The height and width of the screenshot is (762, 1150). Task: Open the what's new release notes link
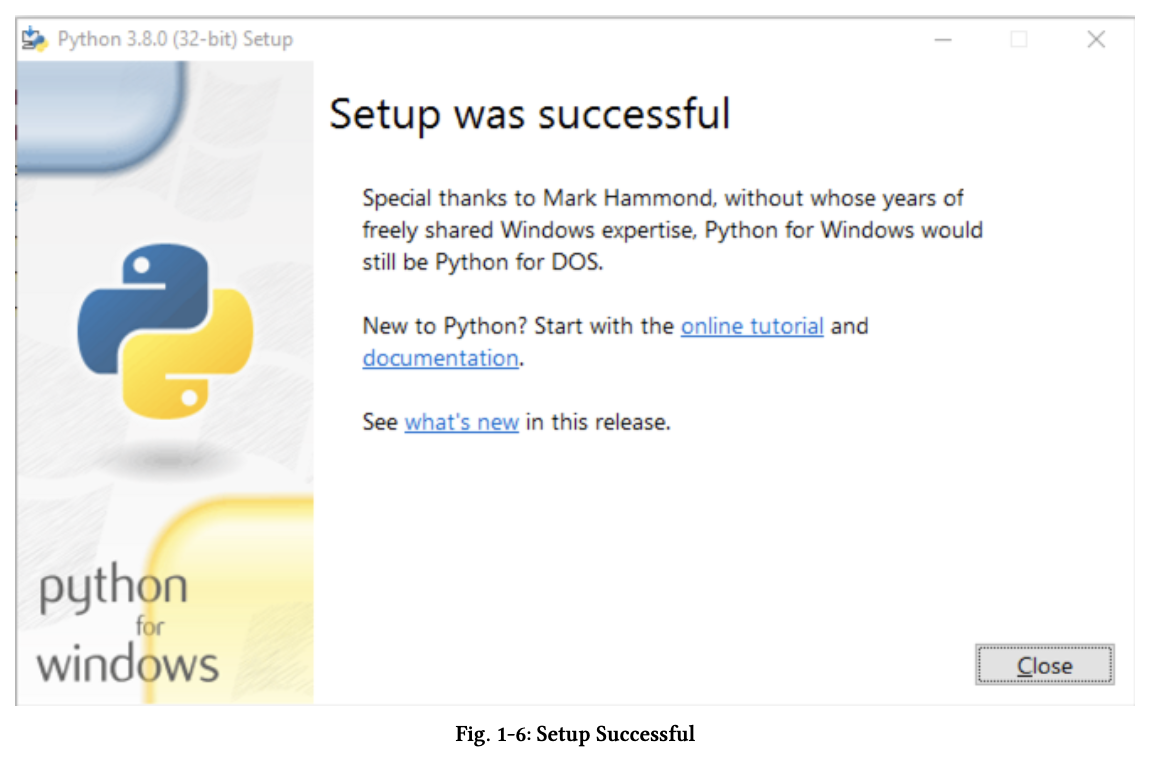pyautogui.click(x=461, y=422)
